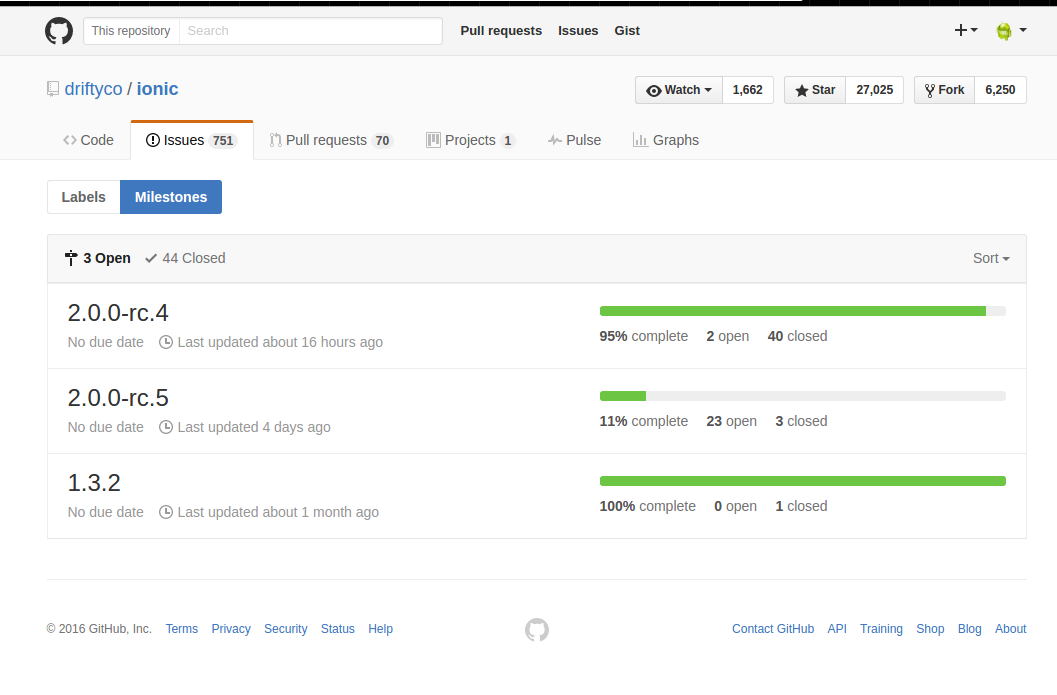Click 100% complete text
Screen dimensions: 1057x695
[x=647, y=506]
